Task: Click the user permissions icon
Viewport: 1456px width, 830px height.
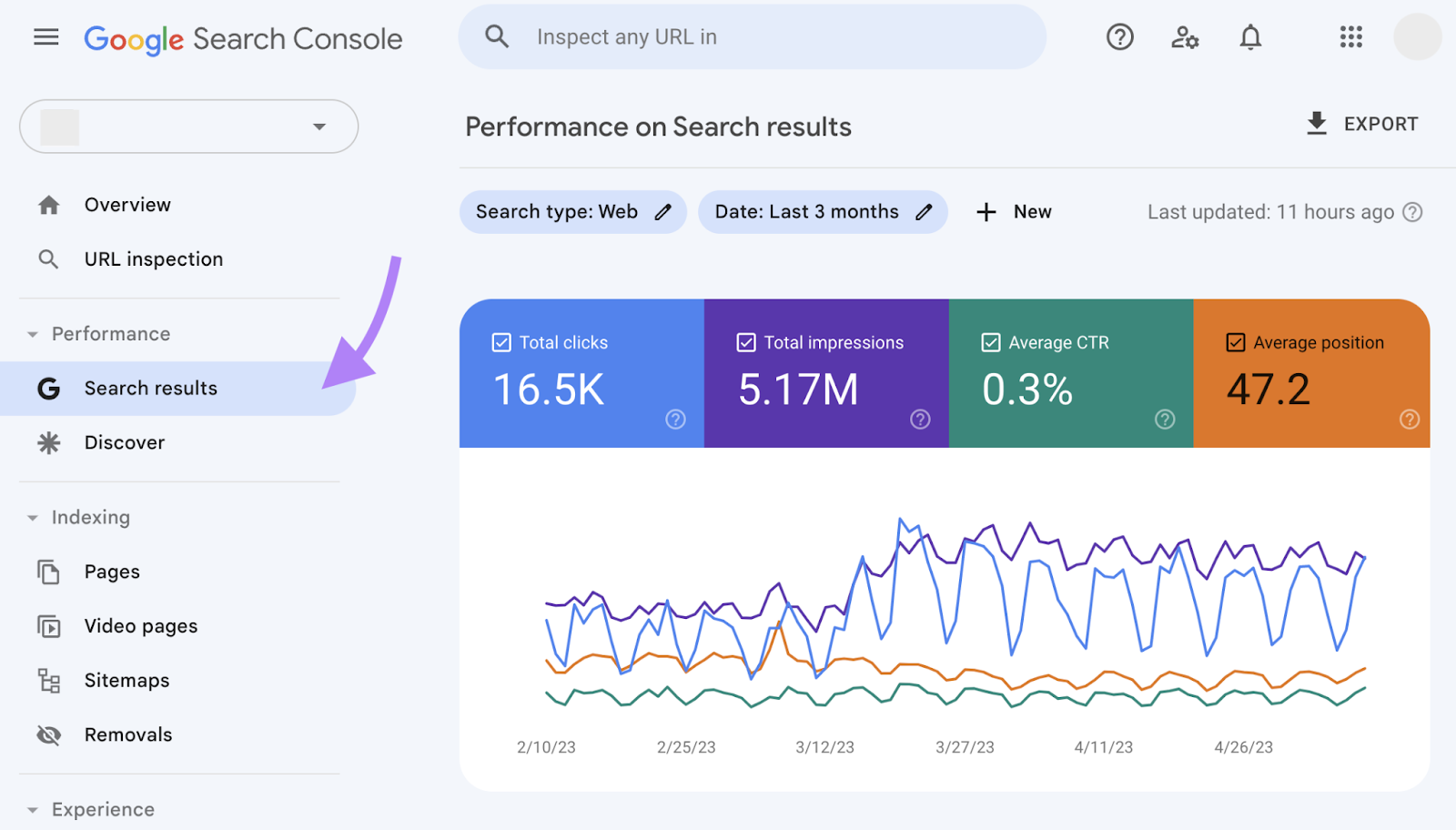Action: click(1184, 37)
